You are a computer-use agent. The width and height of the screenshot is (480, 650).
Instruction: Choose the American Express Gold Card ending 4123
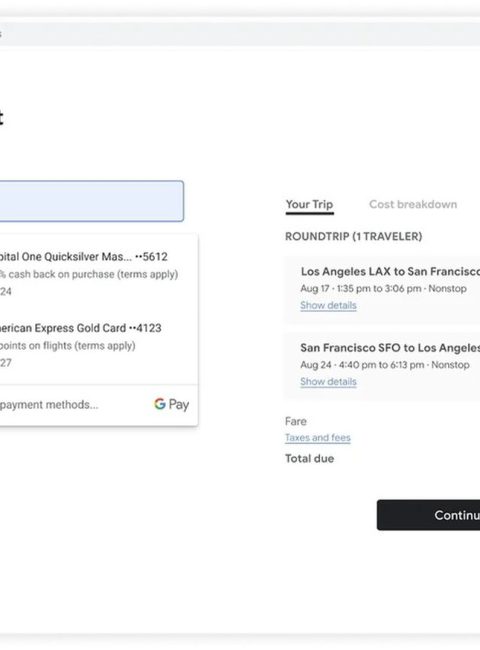99,345
